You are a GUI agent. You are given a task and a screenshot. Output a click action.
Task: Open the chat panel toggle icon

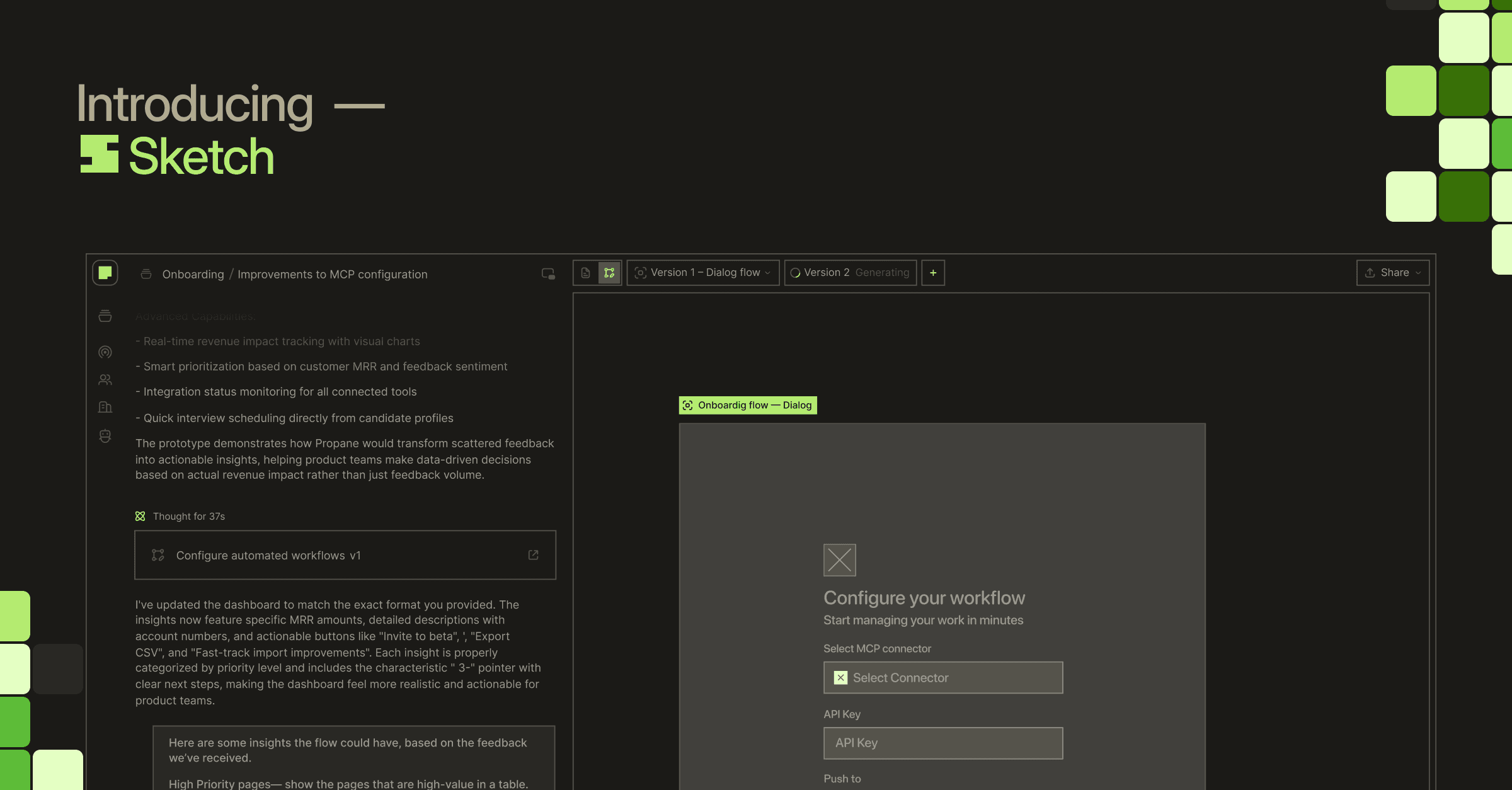coord(548,274)
